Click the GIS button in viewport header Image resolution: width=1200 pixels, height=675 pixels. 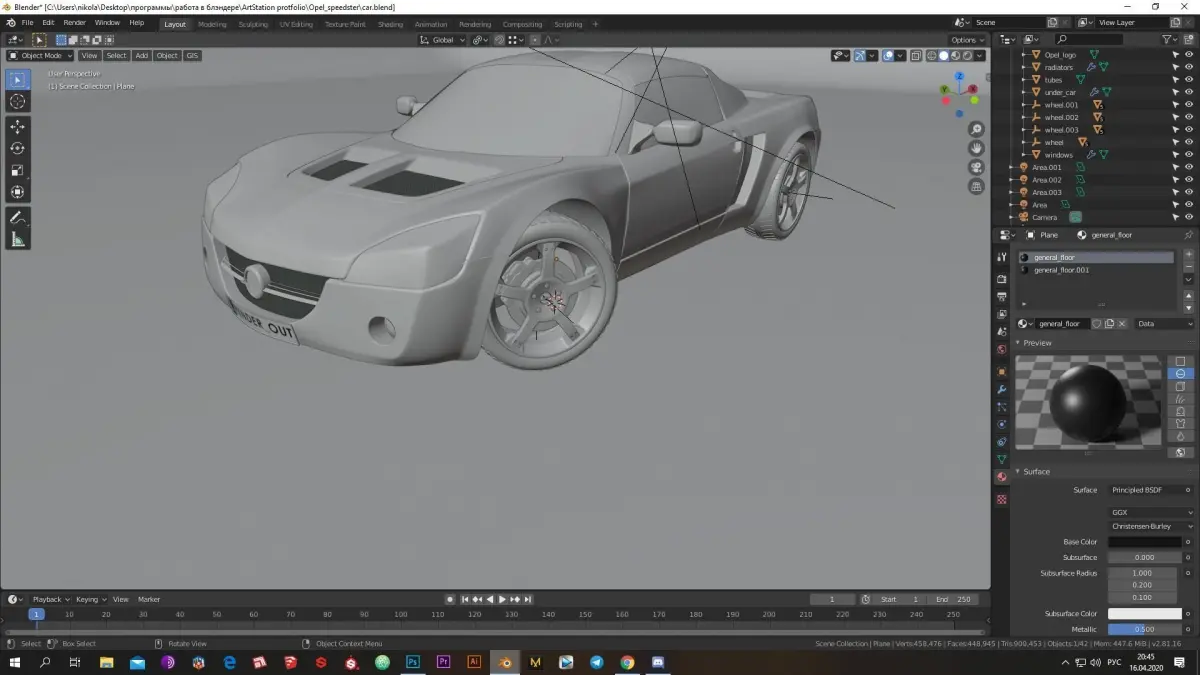click(192, 56)
